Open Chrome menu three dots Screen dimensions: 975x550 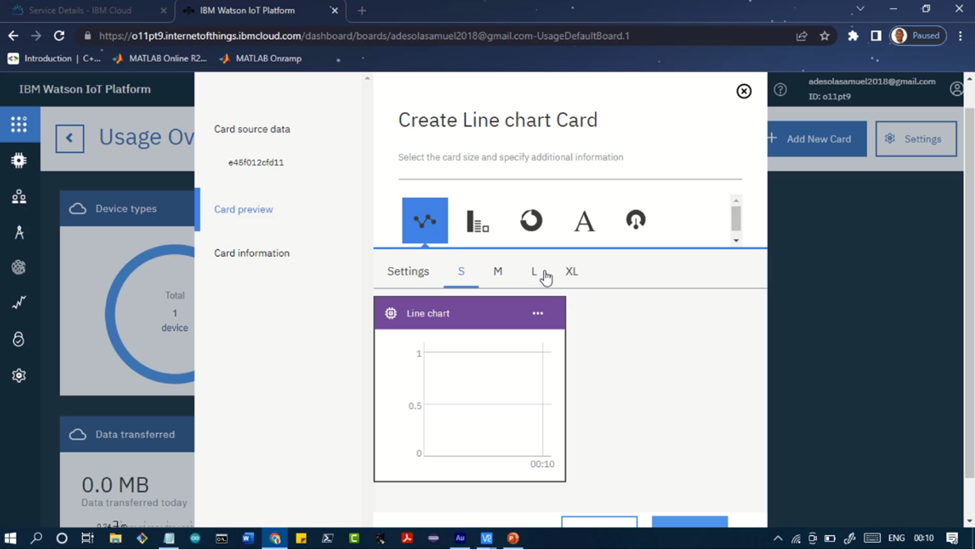pos(961,36)
